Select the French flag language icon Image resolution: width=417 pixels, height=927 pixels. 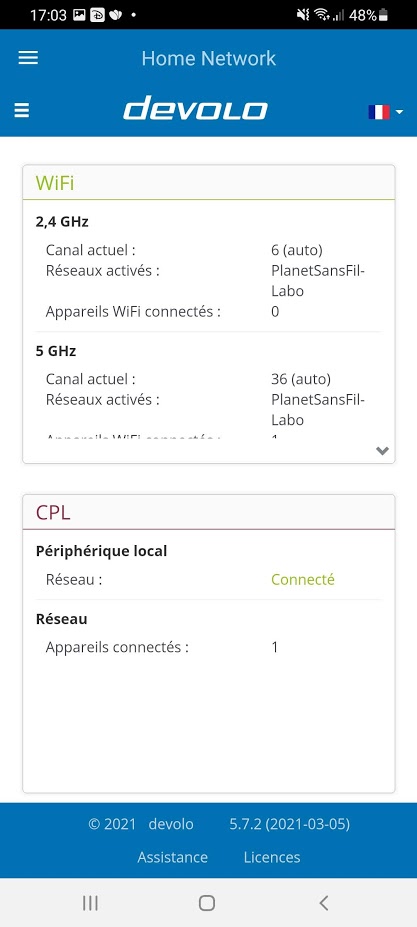coord(379,112)
